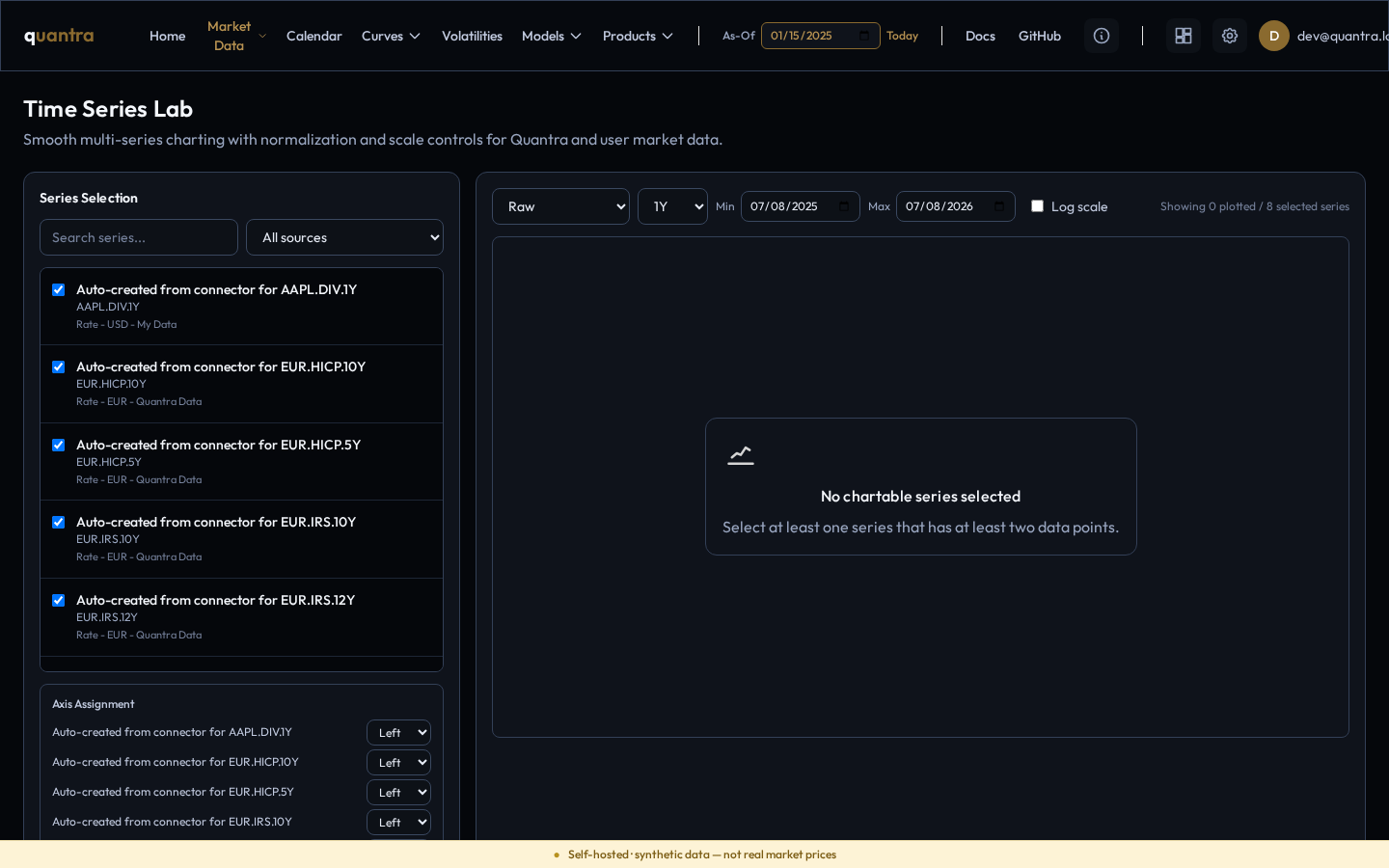The image size is (1389, 868).
Task: Open the Curves menu
Action: pos(392,36)
